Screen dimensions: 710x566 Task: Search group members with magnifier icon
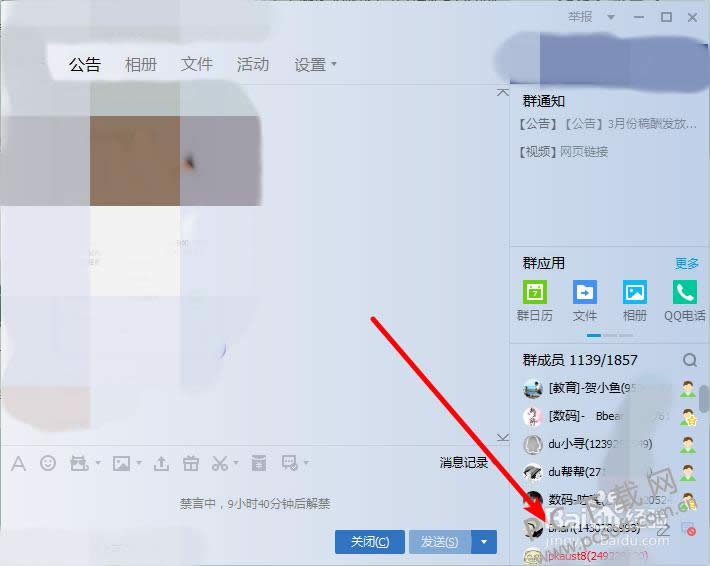coord(690,360)
